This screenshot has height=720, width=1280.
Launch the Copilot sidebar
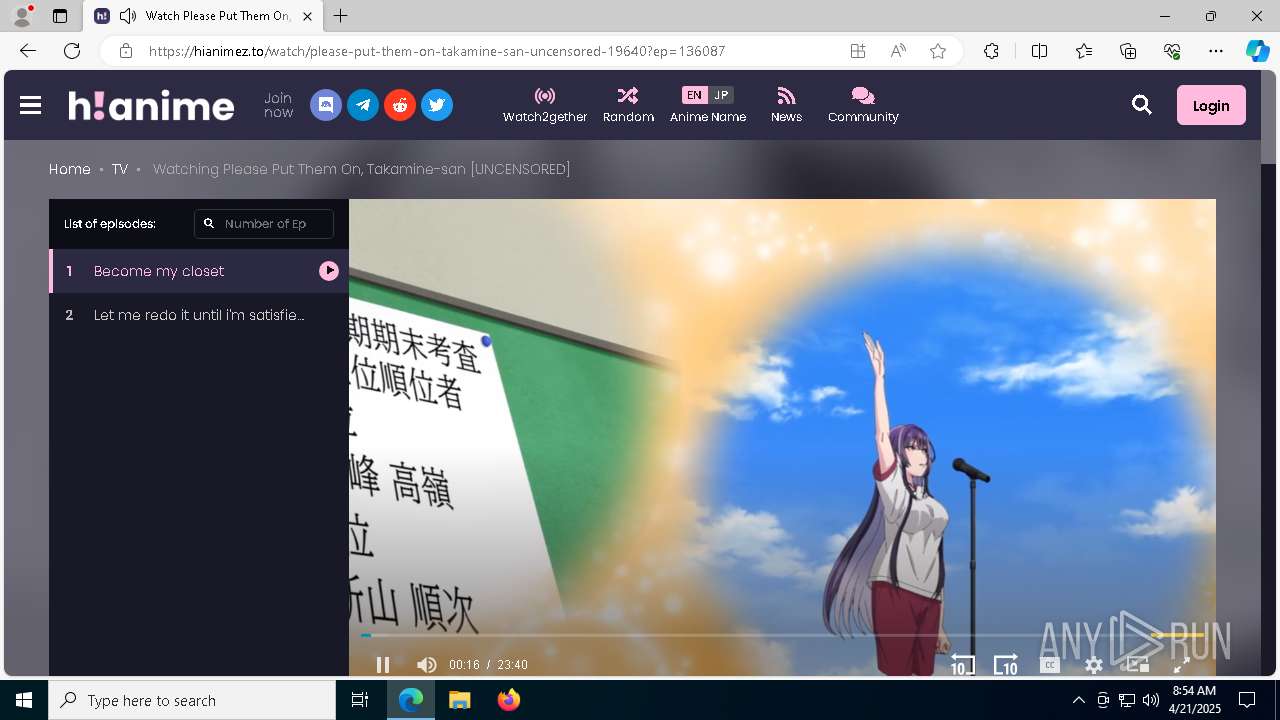[x=1257, y=51]
